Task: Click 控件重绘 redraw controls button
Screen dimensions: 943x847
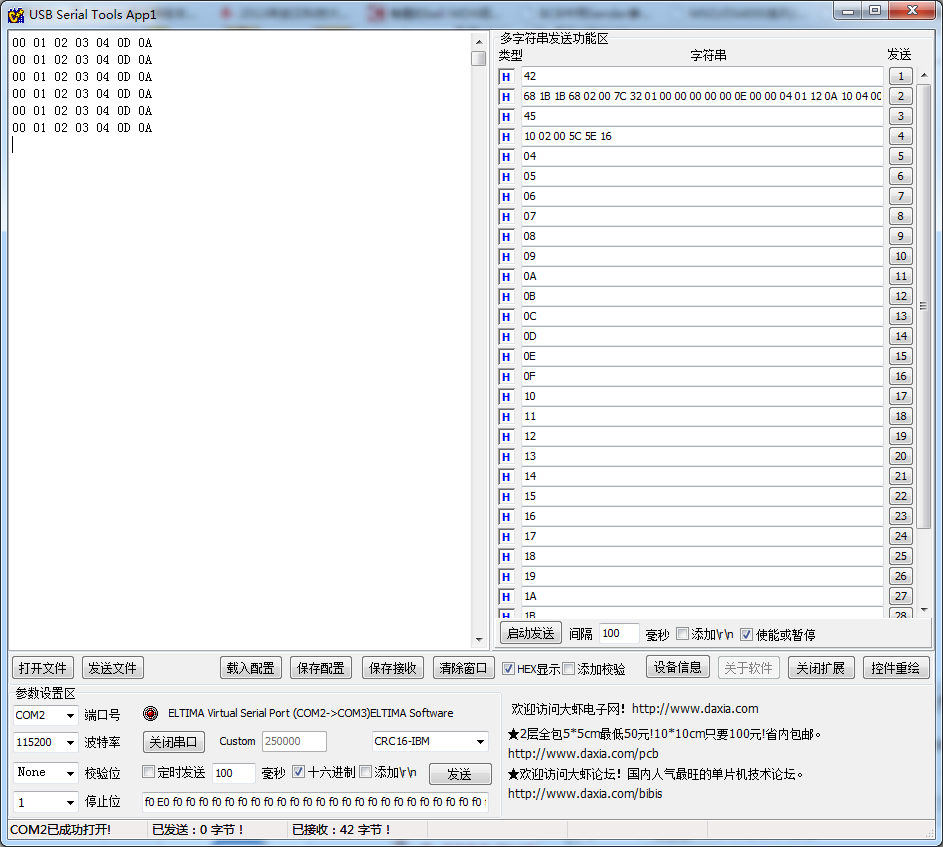Action: [895, 668]
